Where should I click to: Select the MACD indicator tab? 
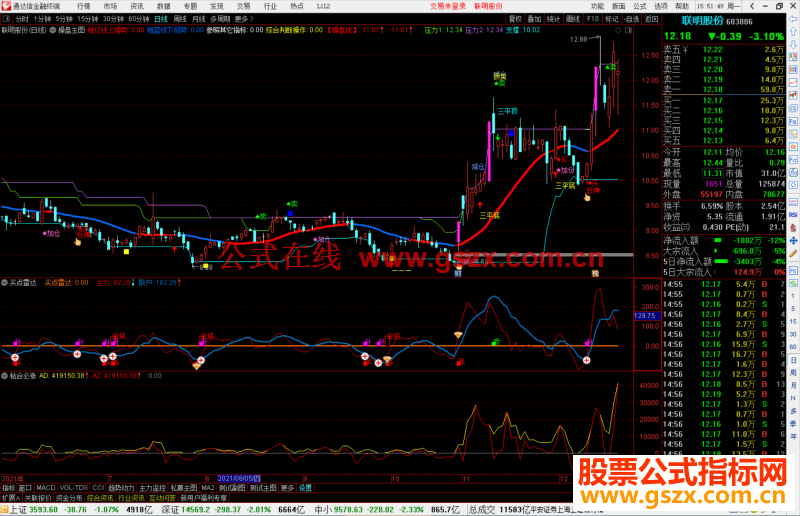point(46,488)
